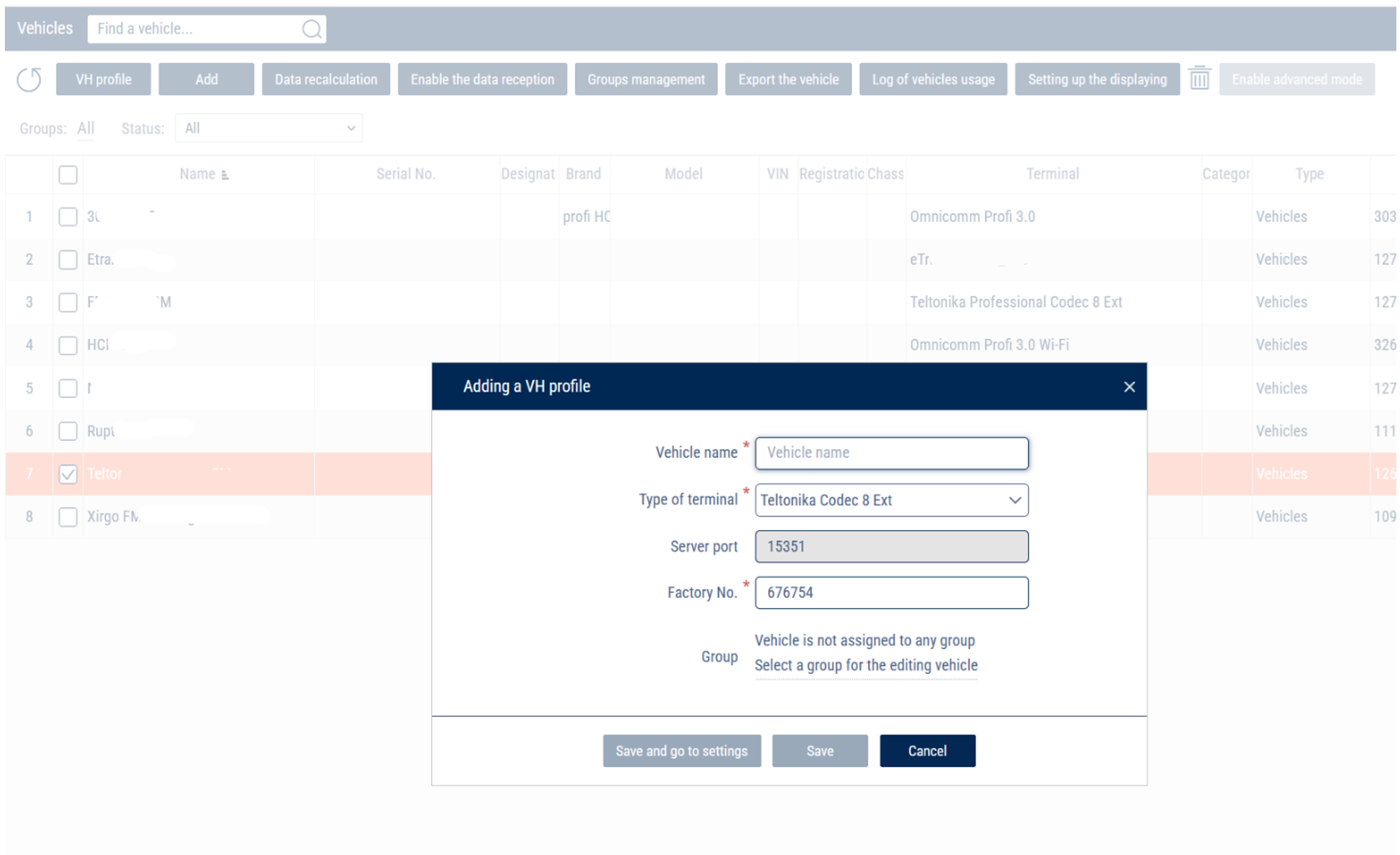The width and height of the screenshot is (1400, 855).
Task: Click the Type column header
Action: [1309, 174]
